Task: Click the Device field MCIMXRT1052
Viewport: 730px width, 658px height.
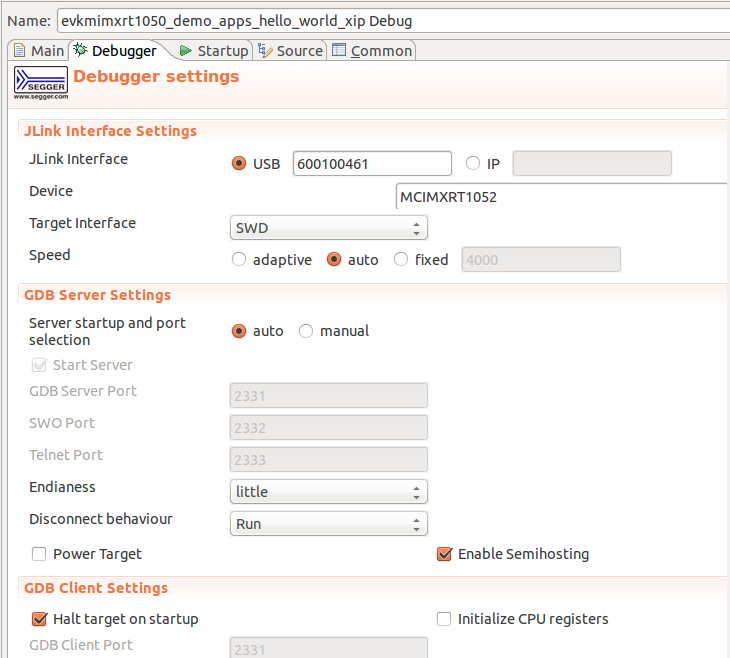Action: pyautogui.click(x=562, y=196)
